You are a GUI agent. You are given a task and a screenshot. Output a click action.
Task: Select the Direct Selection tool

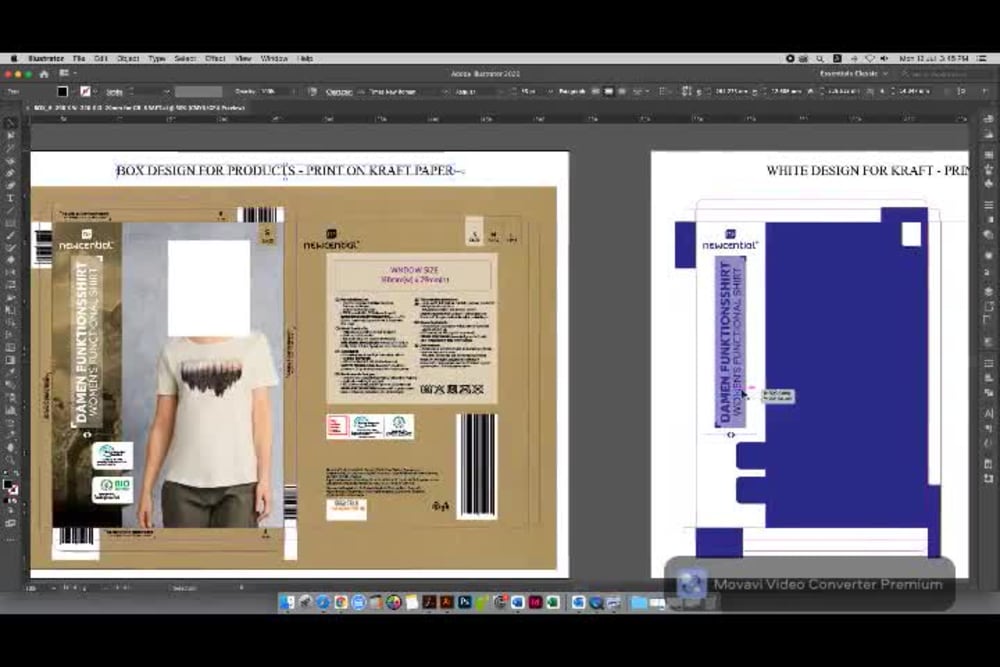pyautogui.click(x=10, y=135)
